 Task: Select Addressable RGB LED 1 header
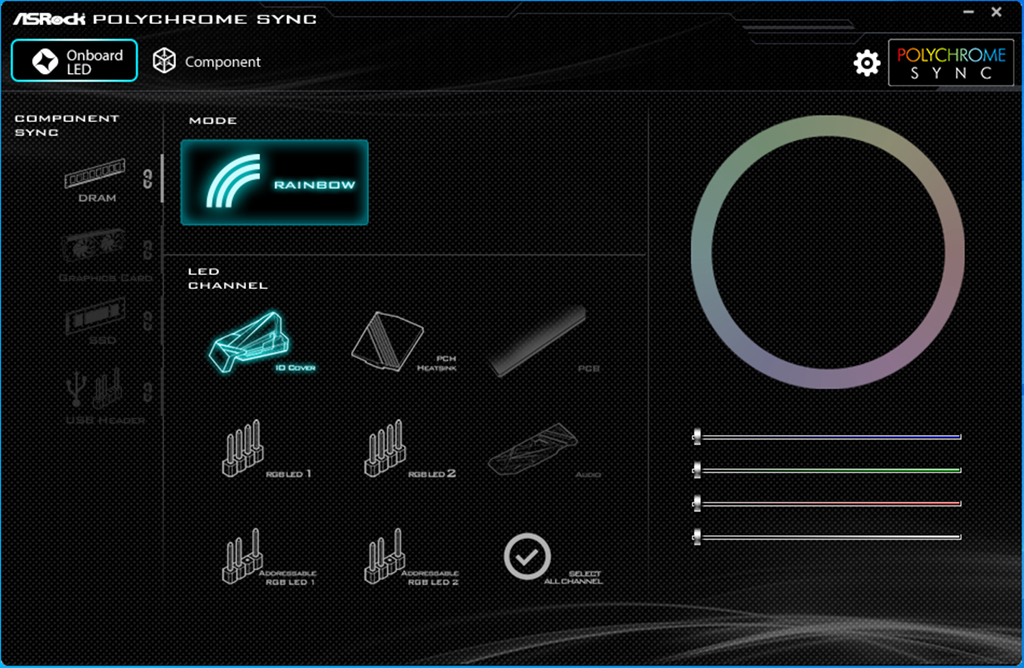tap(268, 557)
